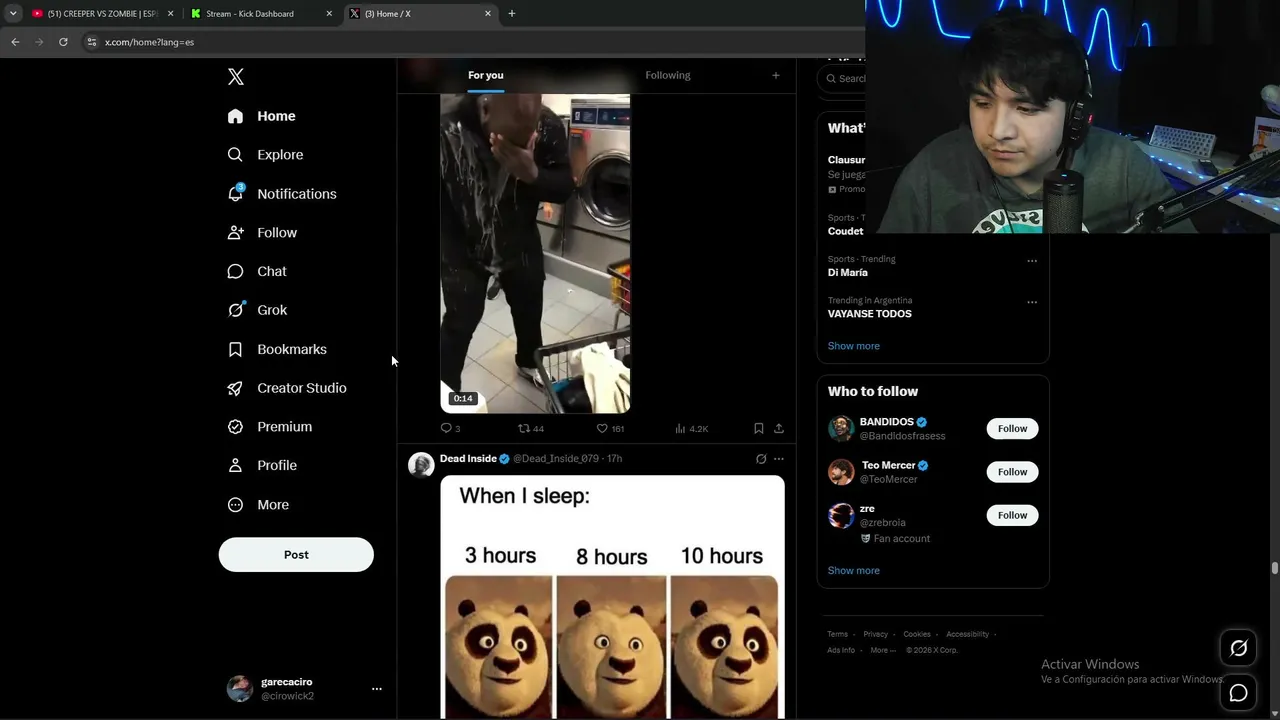Screen dimensions: 1280x720
Task: Click the browser back arrow
Action: pos(15,42)
